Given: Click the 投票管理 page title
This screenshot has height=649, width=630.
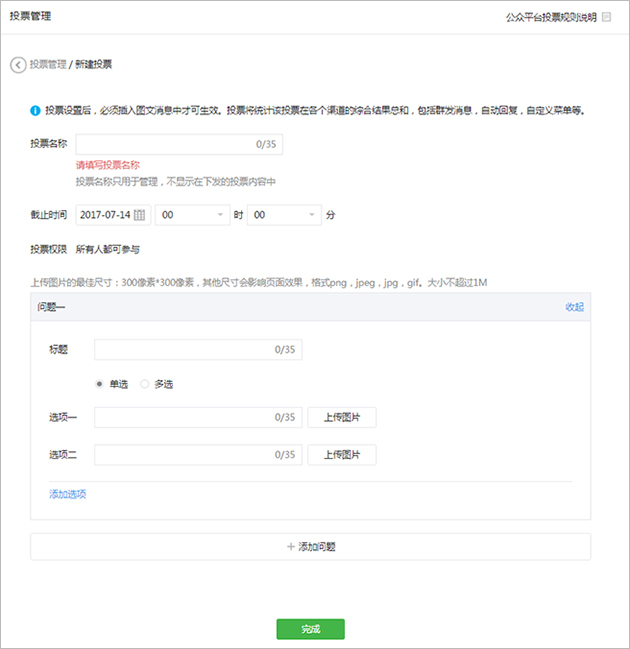Looking at the screenshot, I should pyautogui.click(x=30, y=16).
